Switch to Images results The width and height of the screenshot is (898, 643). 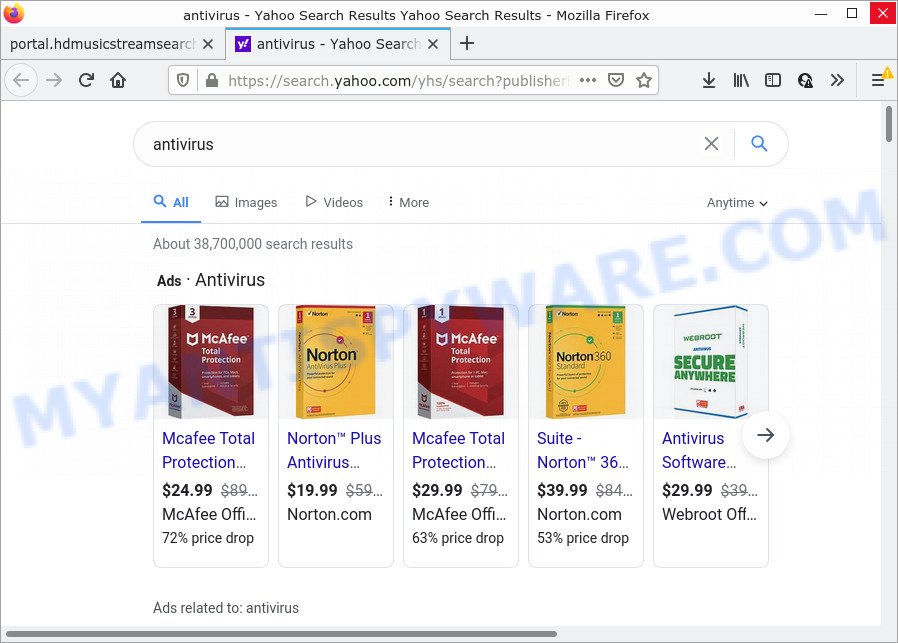pos(246,202)
